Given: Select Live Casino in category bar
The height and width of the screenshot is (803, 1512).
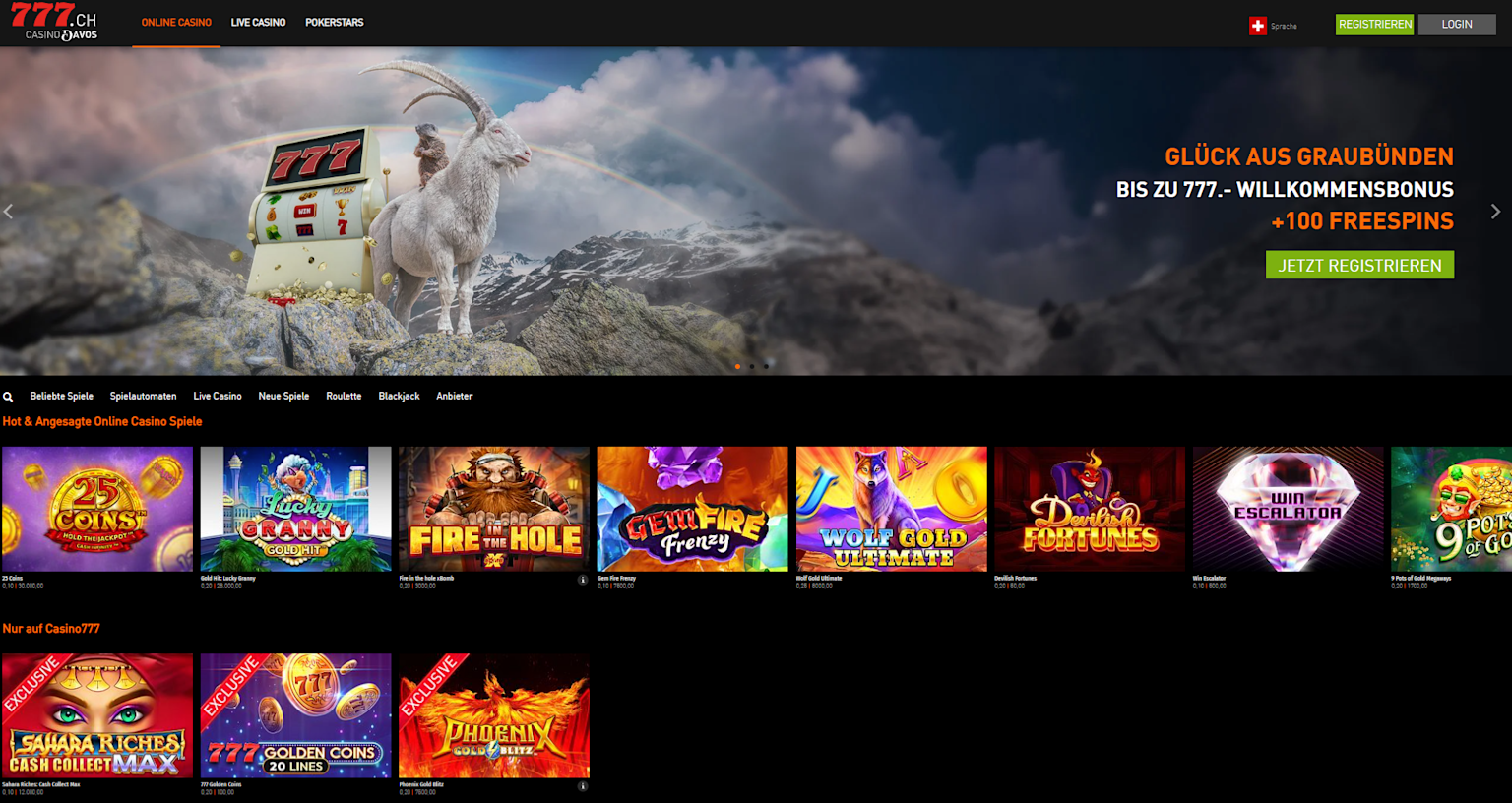Looking at the screenshot, I should coord(218,397).
